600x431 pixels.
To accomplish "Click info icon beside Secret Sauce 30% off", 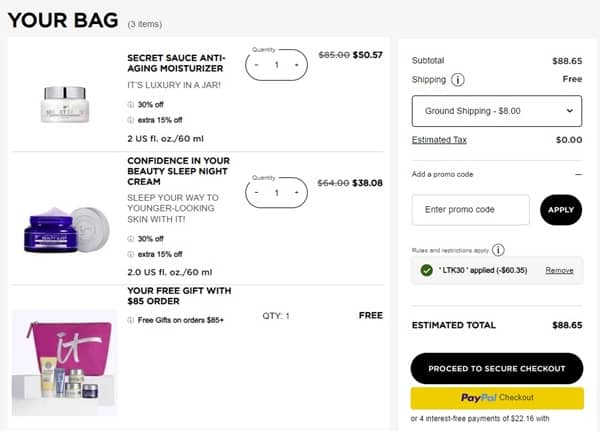I will [131, 104].
